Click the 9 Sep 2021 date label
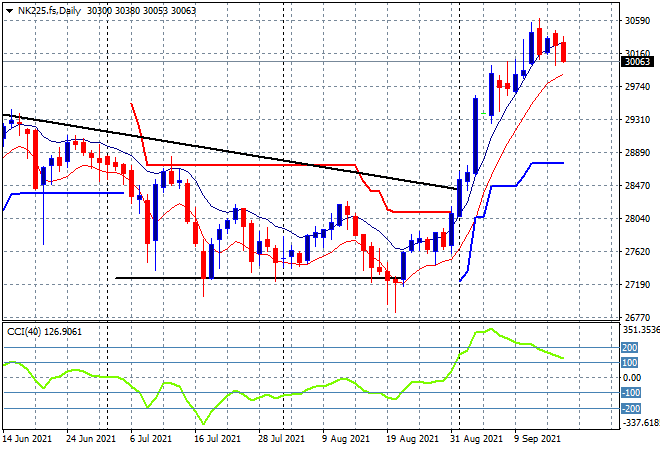Viewport: 660px width, 450px height. pos(537,439)
